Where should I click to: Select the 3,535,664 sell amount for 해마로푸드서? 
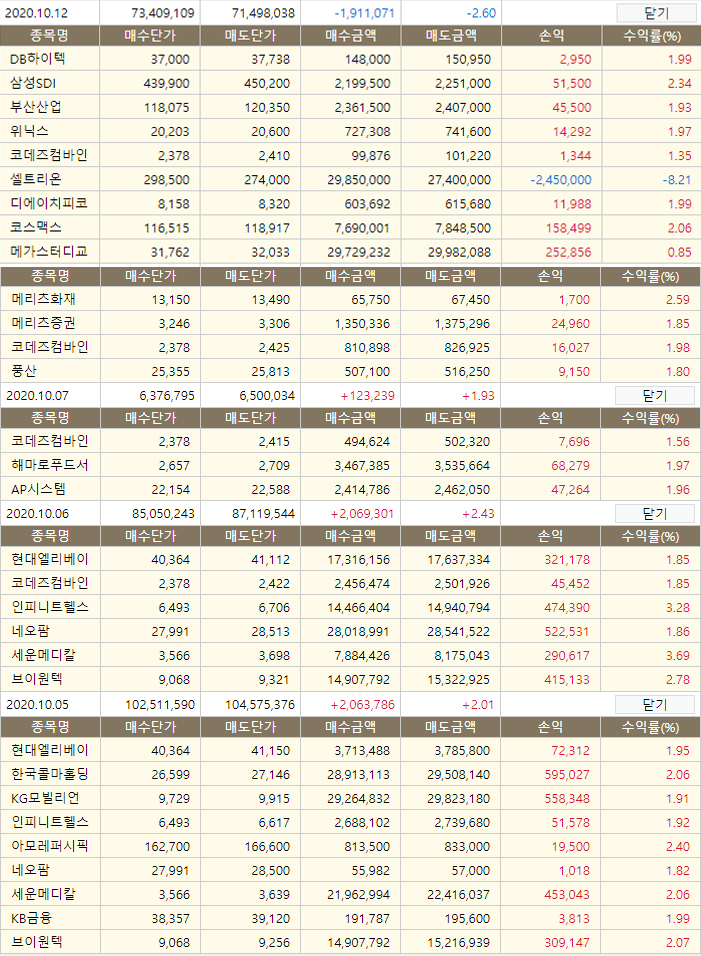462,466
